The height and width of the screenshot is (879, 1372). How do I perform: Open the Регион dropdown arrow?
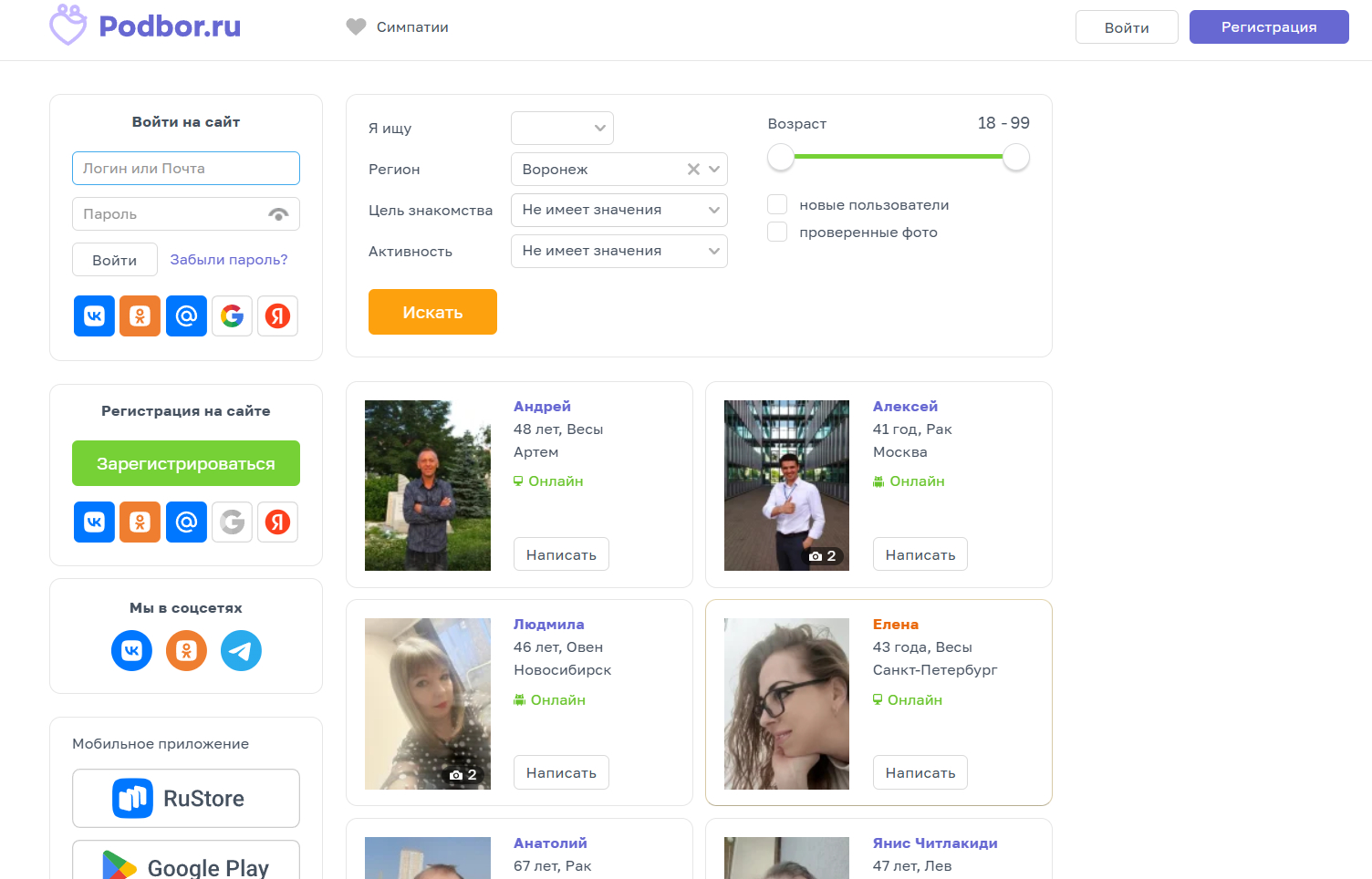point(714,170)
